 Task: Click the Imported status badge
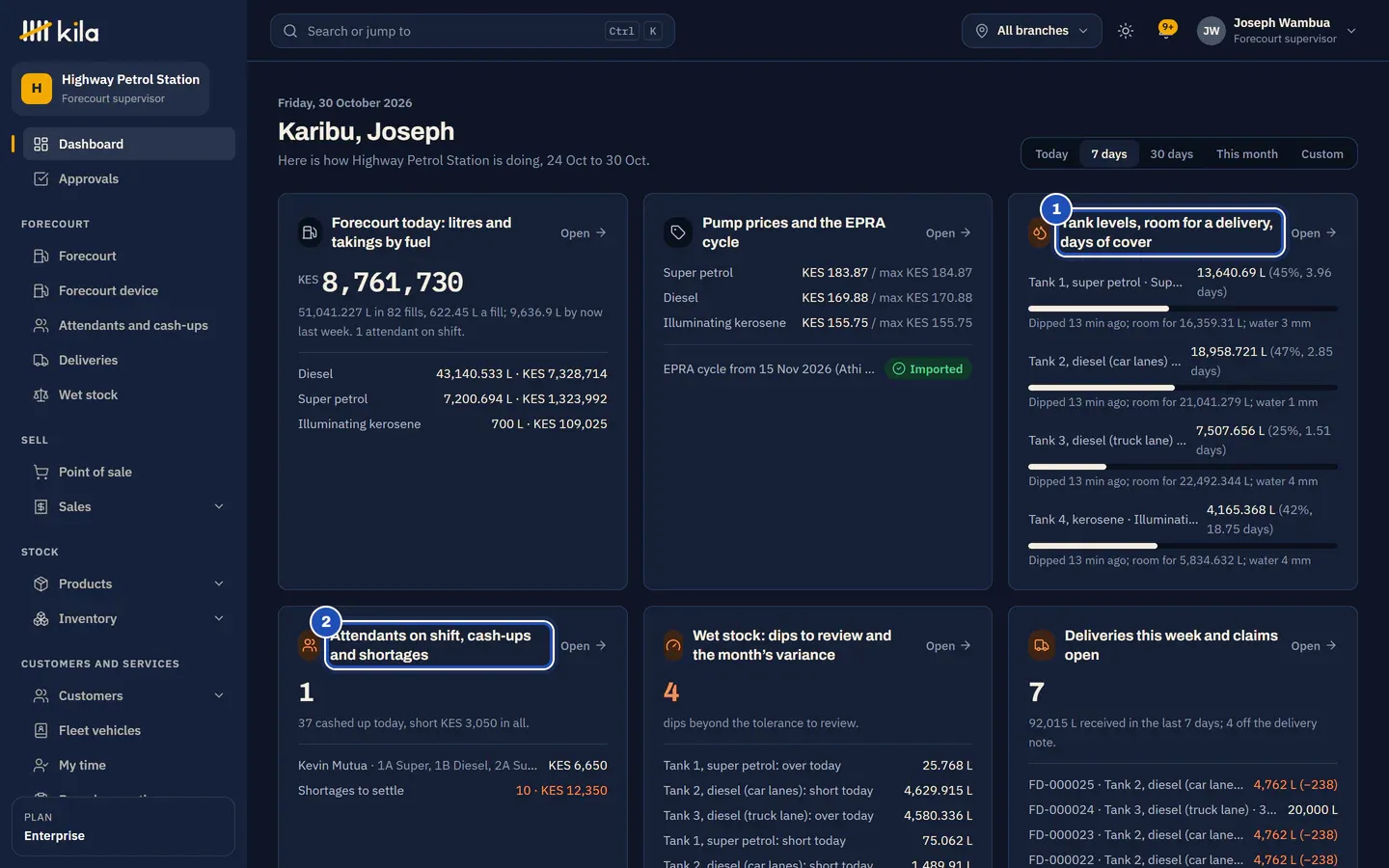click(928, 368)
